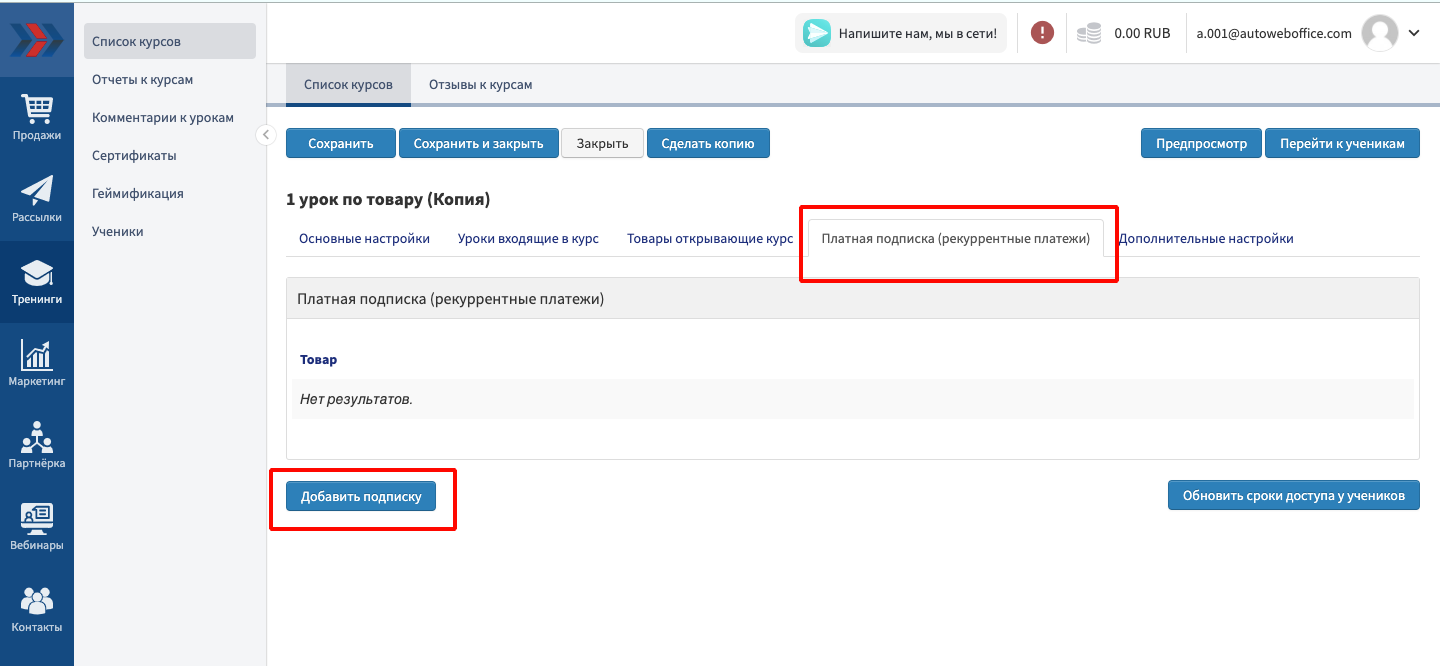This screenshot has height=666, width=1440.
Task: Select the Тренинги graduation cap icon
Action: [x=37, y=281]
